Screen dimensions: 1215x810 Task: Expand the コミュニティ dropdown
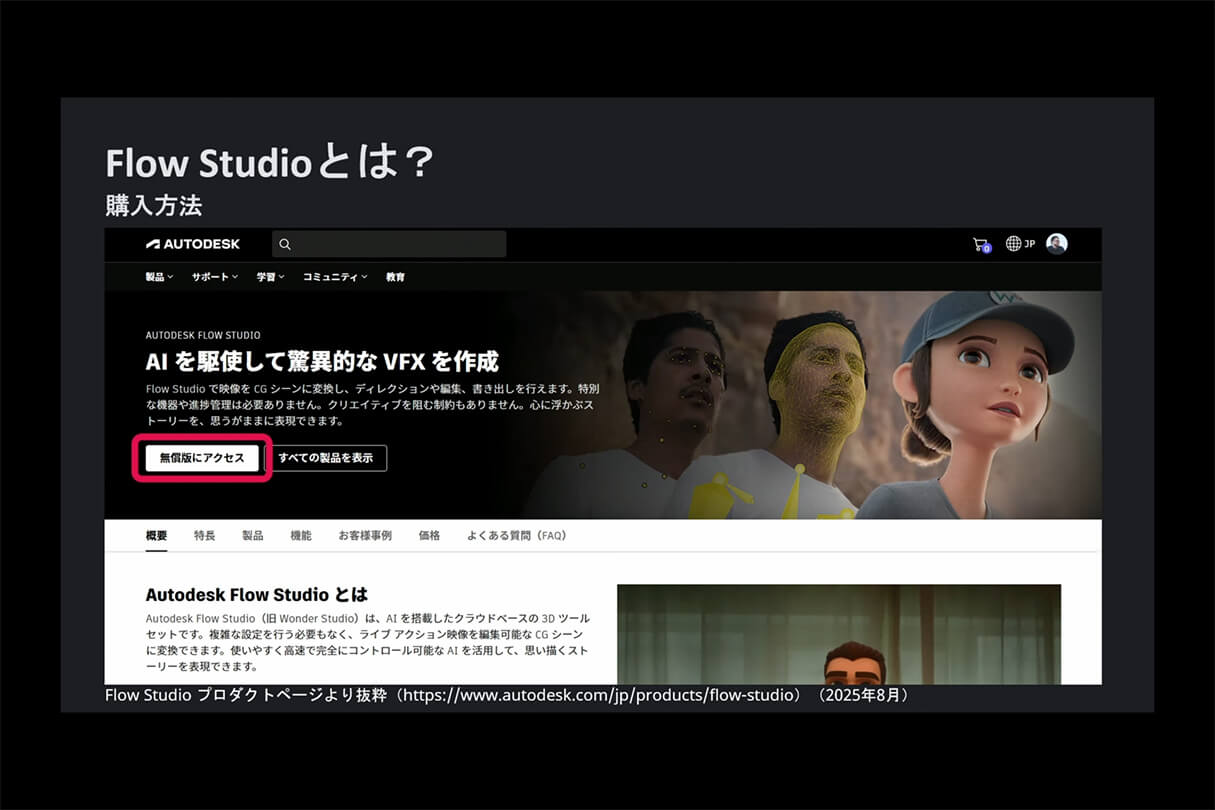tap(333, 276)
